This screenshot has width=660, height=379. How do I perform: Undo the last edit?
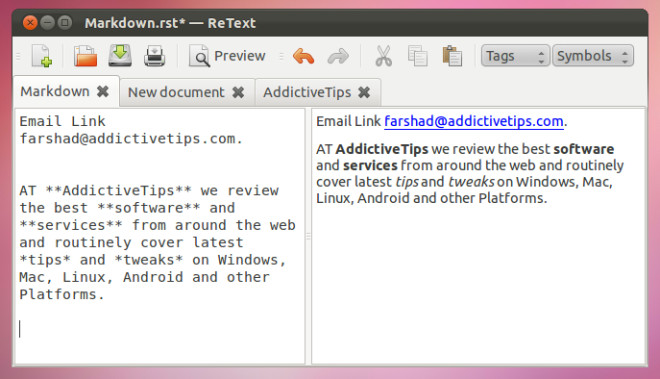[303, 56]
